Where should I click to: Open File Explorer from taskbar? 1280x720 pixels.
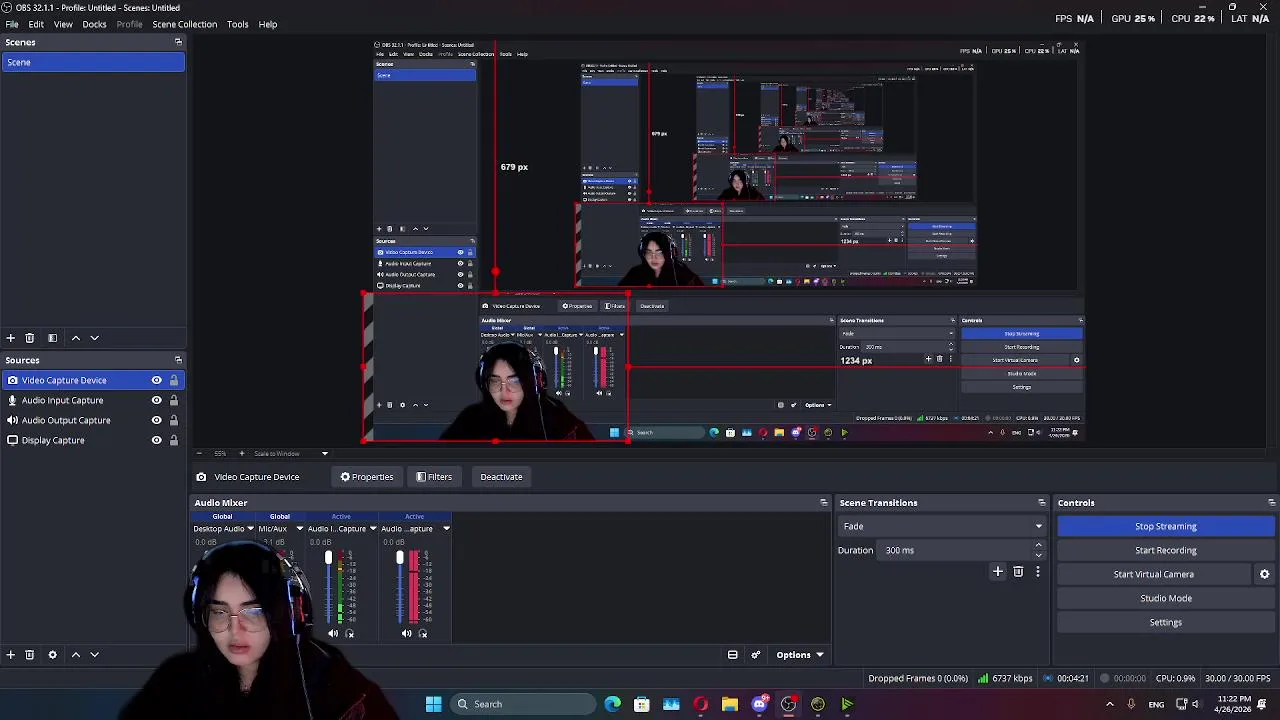(730, 704)
